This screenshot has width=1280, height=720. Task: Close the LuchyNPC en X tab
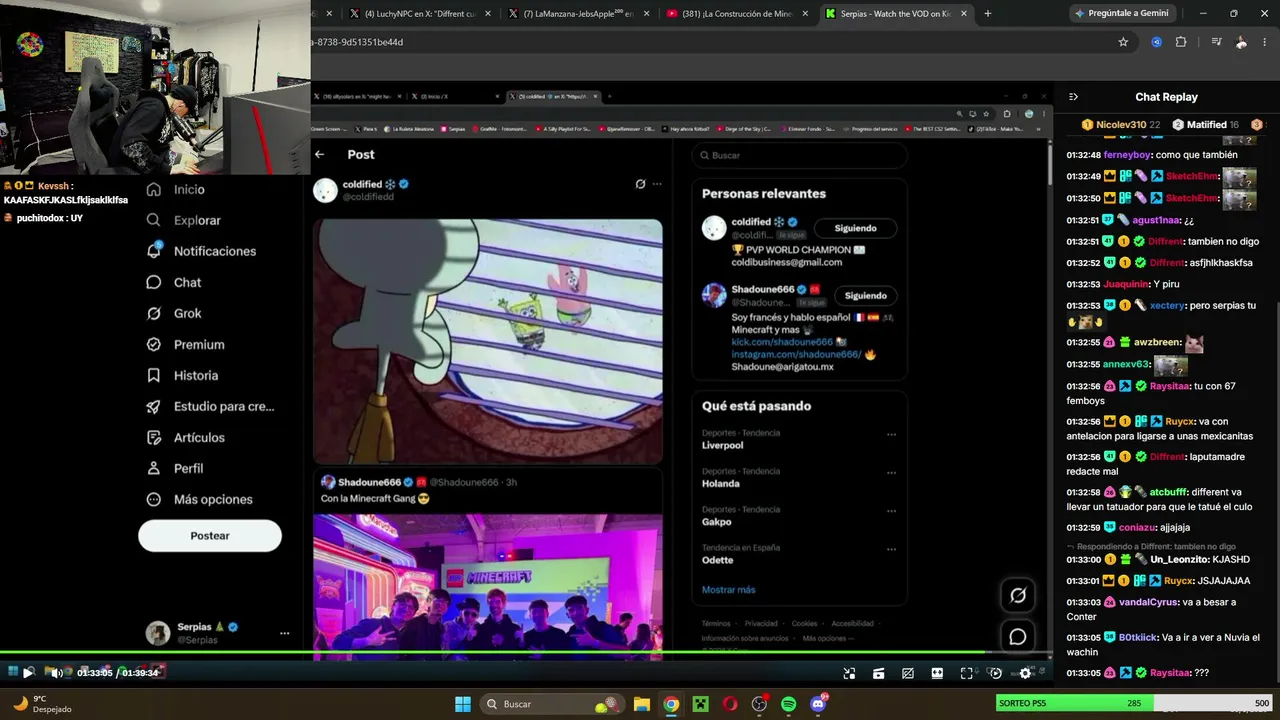[488, 13]
